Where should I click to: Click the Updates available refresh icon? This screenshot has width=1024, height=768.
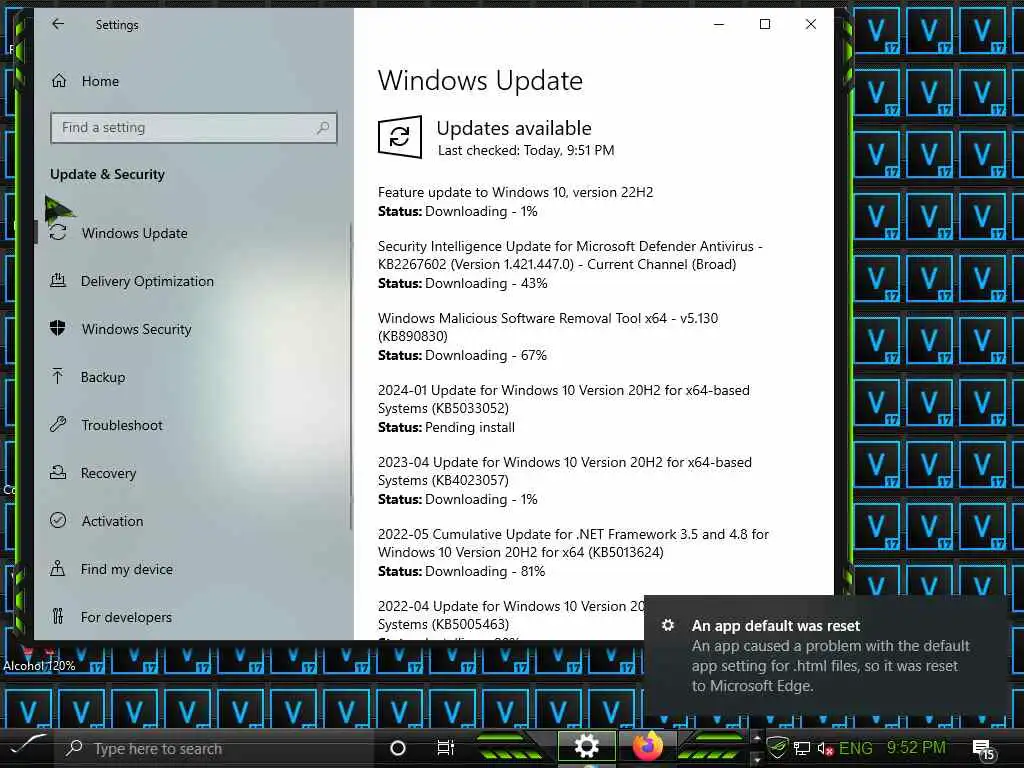pyautogui.click(x=400, y=136)
